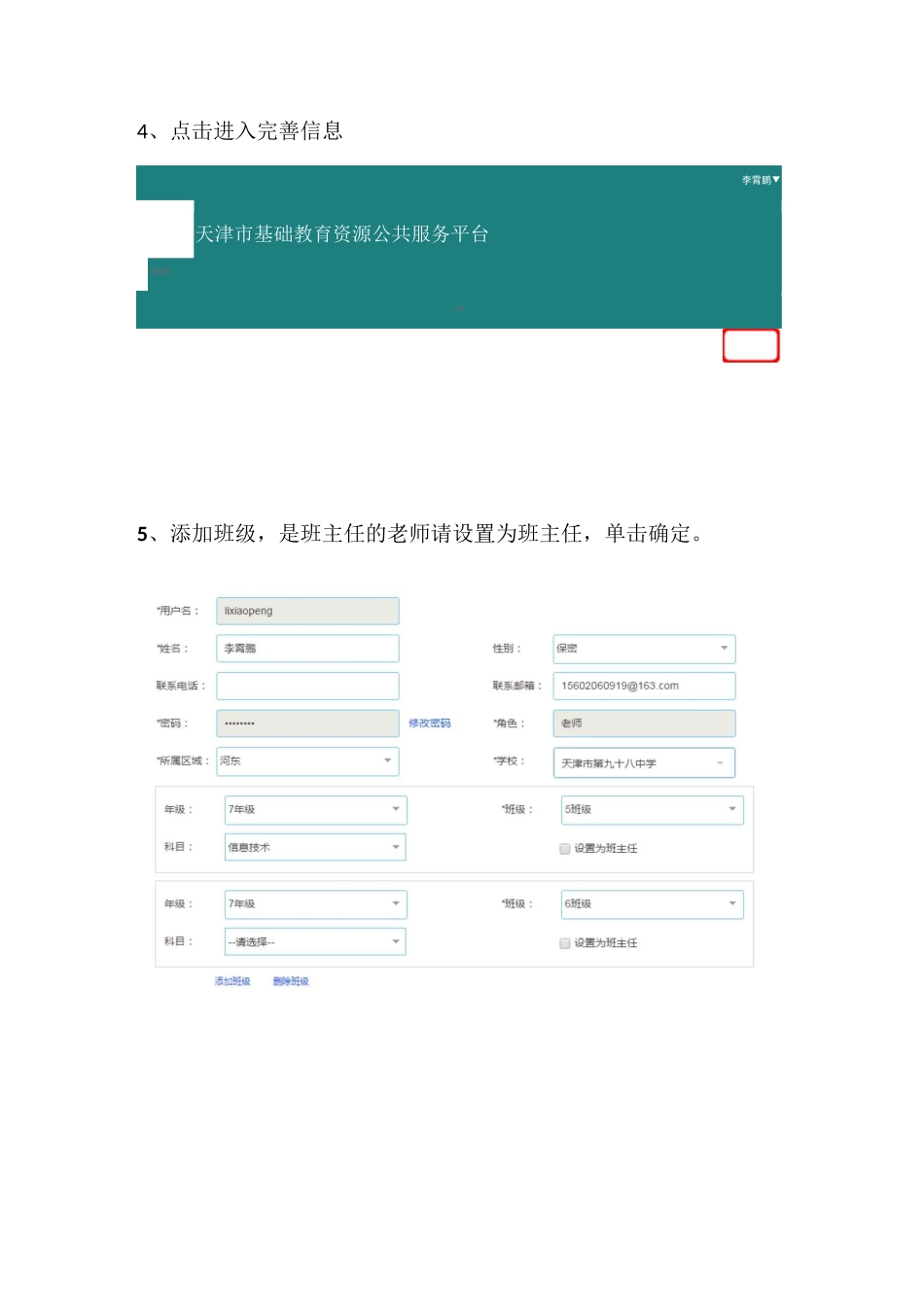Viewport: 924px width, 1307px height.
Task: Open the 学校 dropdown showing 天津市第九十八中学
Action: (x=644, y=762)
